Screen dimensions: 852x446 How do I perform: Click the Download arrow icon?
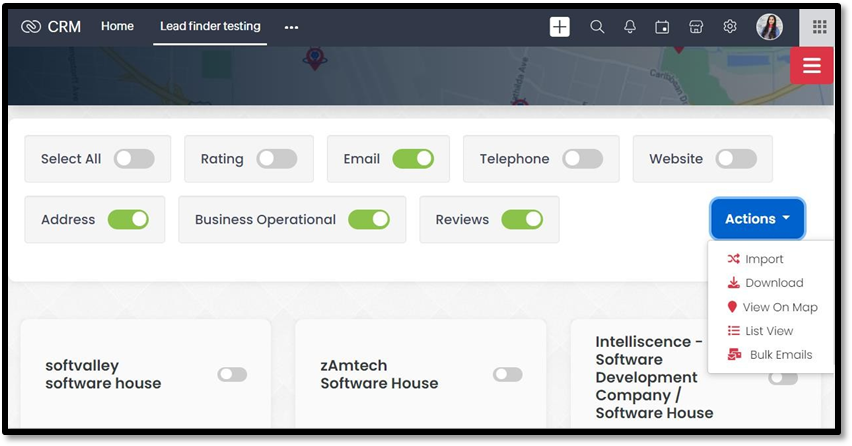(x=734, y=282)
